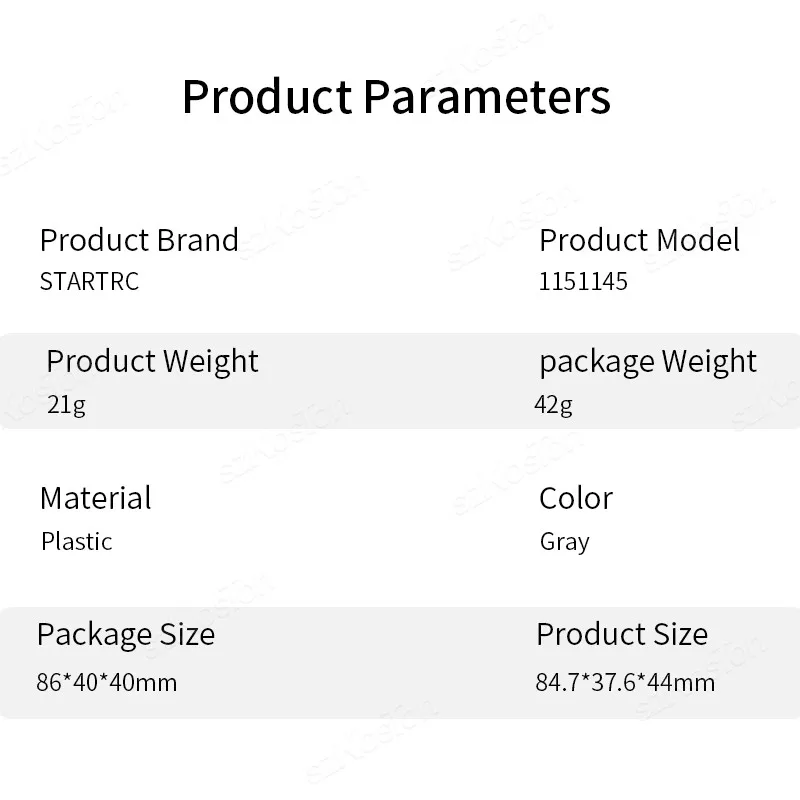Viewport: 800px width, 800px height.
Task: Select the STARTRC brand value
Action: tap(89, 281)
